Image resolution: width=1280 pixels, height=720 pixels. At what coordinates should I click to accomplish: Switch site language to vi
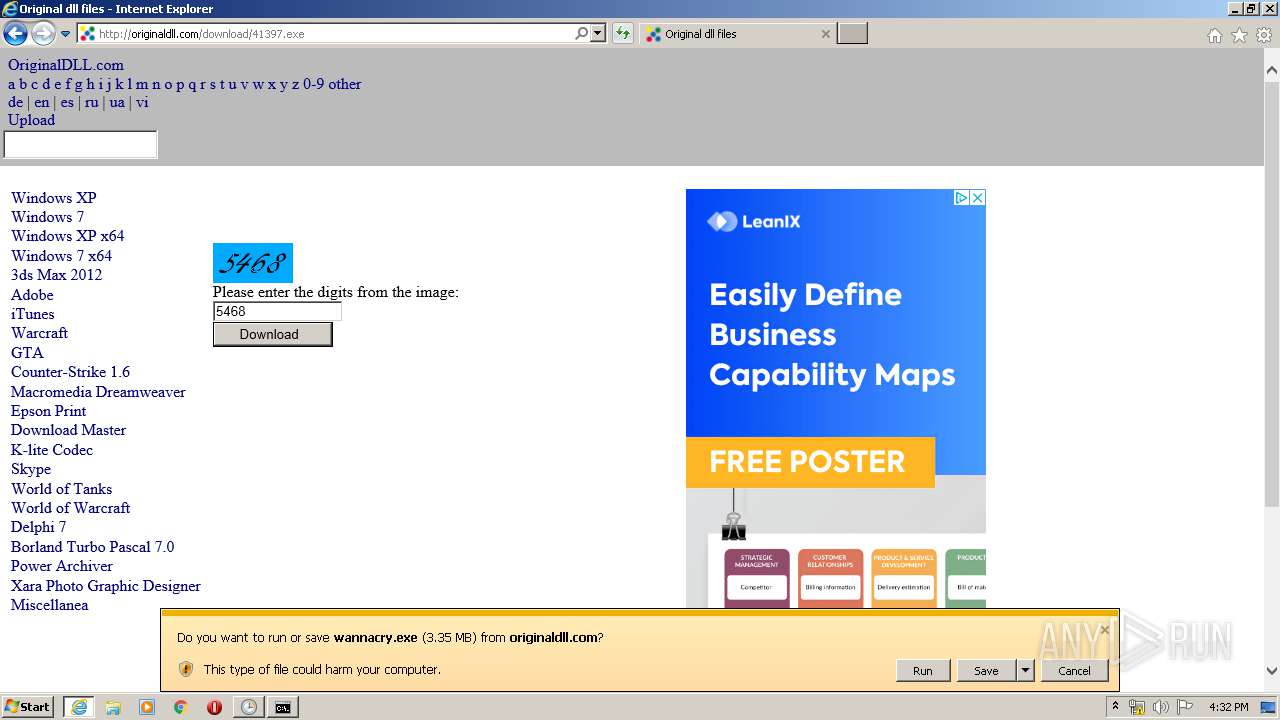pos(142,102)
